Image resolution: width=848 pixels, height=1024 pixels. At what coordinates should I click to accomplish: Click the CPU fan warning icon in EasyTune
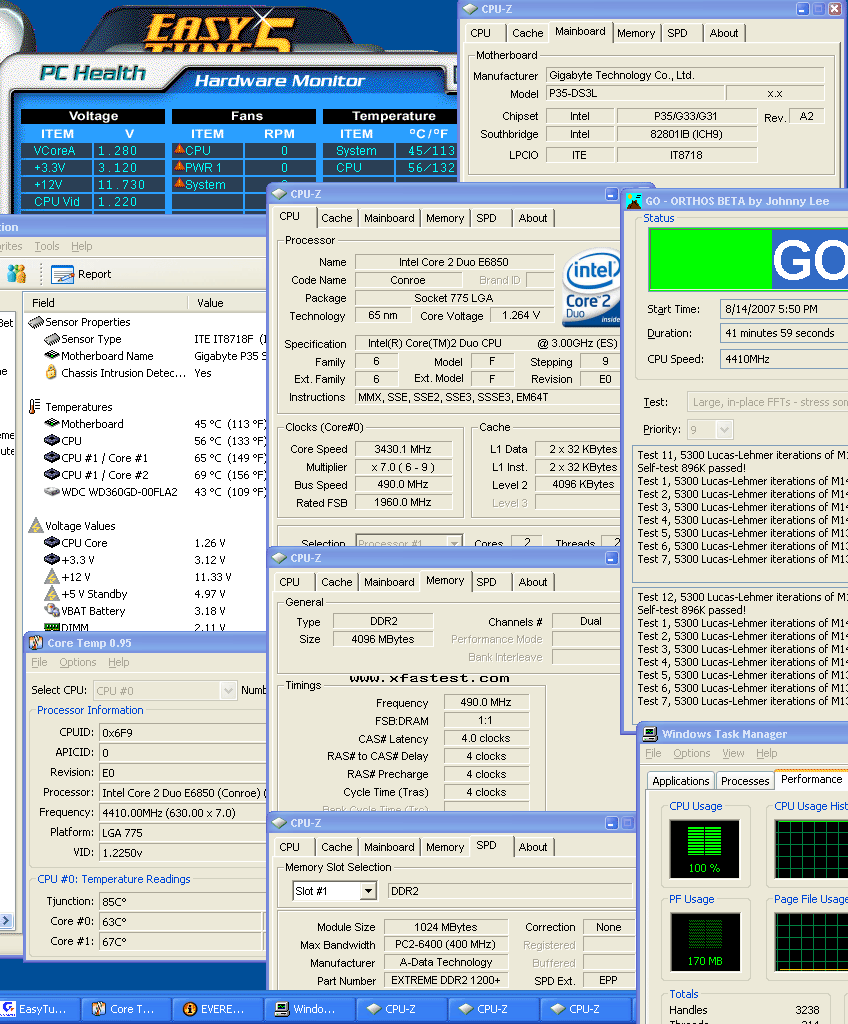click(x=178, y=150)
